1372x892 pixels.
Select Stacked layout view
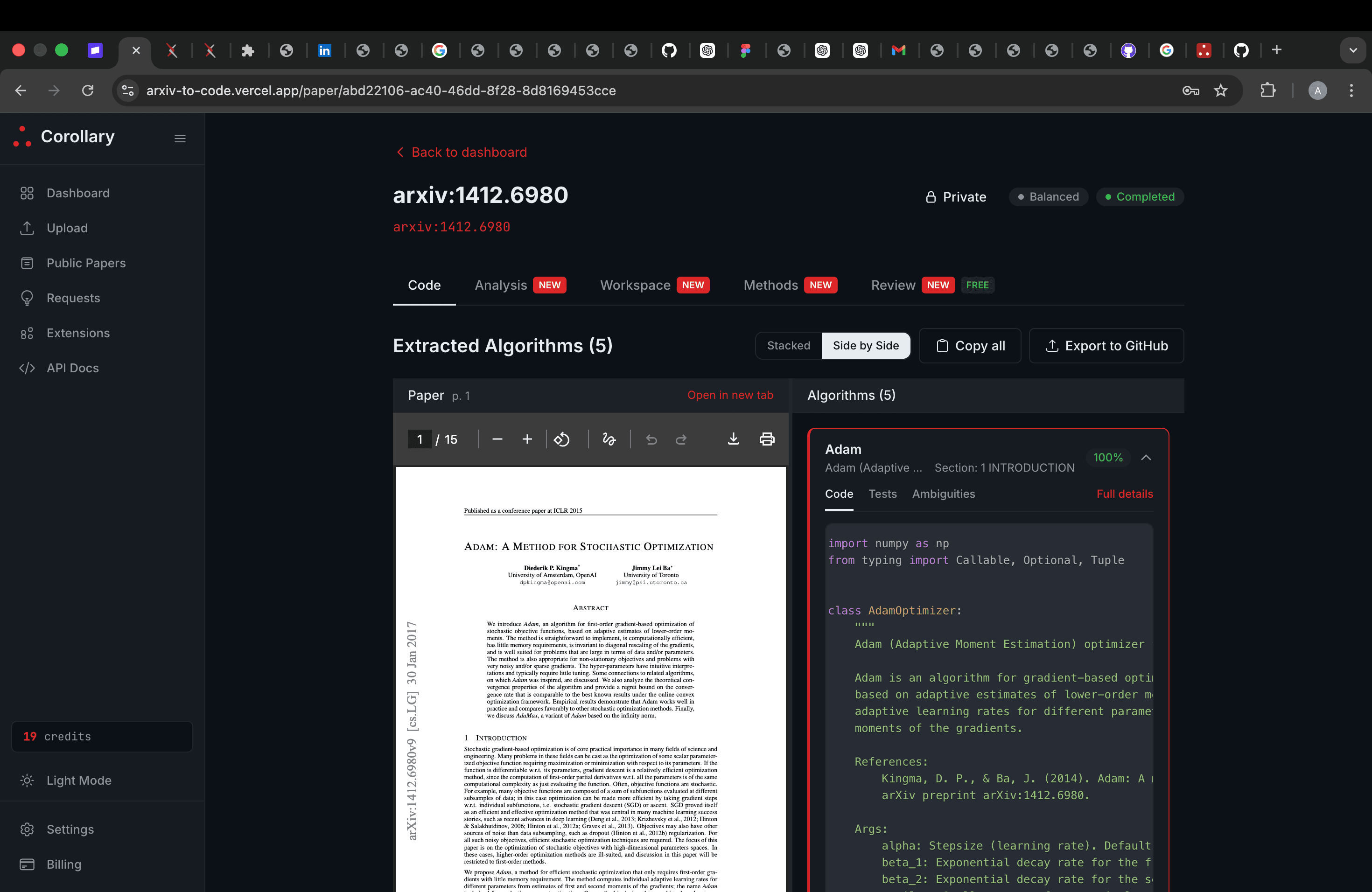[x=789, y=346]
